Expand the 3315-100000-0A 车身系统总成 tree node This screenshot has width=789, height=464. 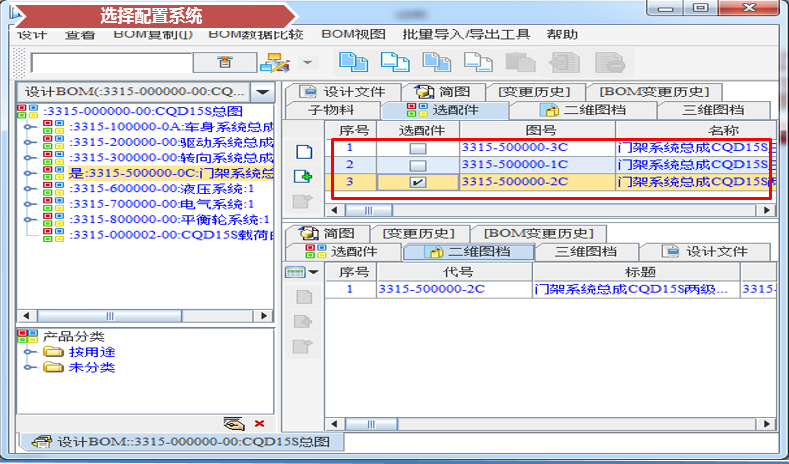(x=30, y=127)
